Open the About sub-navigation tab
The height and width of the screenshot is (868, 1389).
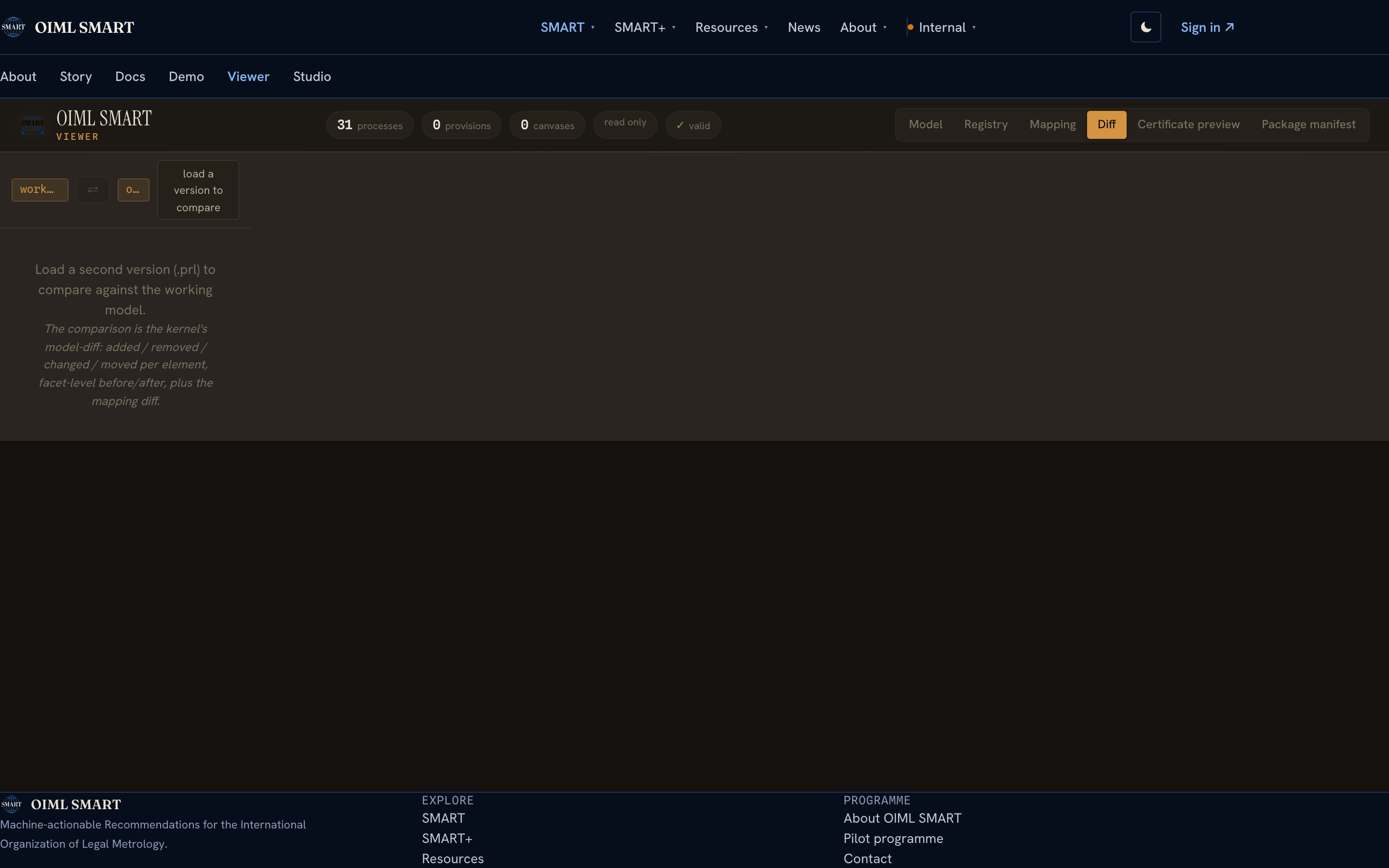[x=18, y=76]
